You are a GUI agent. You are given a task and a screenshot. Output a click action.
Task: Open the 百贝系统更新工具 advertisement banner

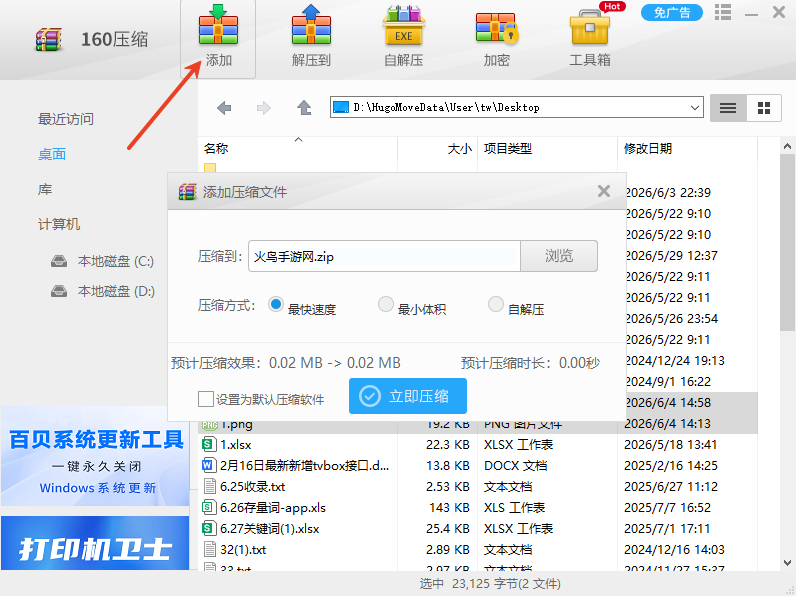(x=95, y=456)
